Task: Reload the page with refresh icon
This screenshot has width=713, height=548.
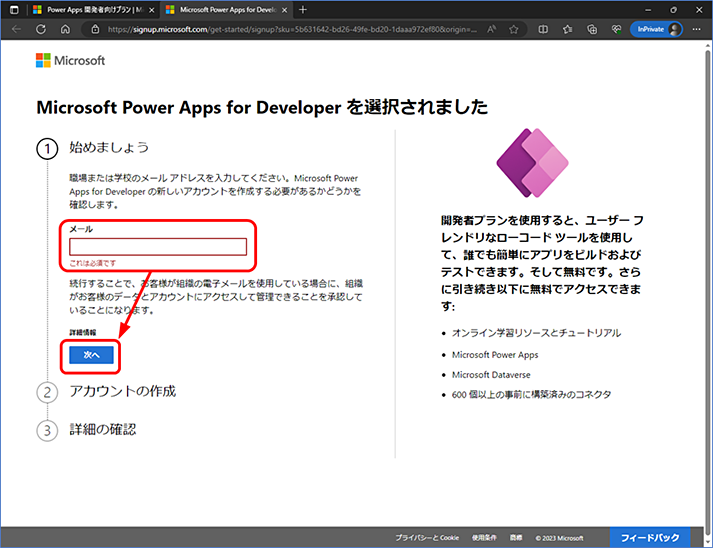Action: 41,29
